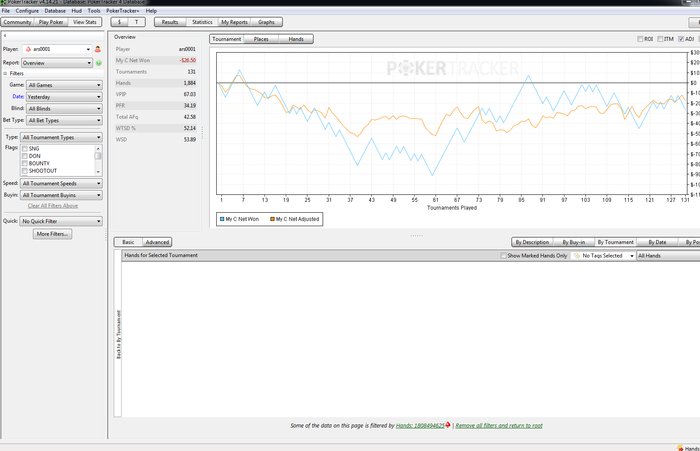
Task: Click the blue My C Net Won legend icon
Action: tap(222, 219)
